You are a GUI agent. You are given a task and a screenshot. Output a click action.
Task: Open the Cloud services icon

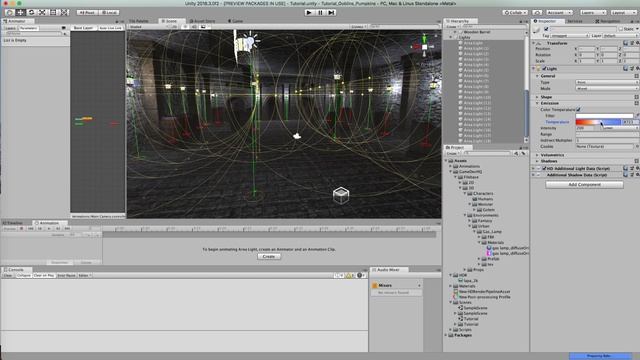[x=538, y=13]
